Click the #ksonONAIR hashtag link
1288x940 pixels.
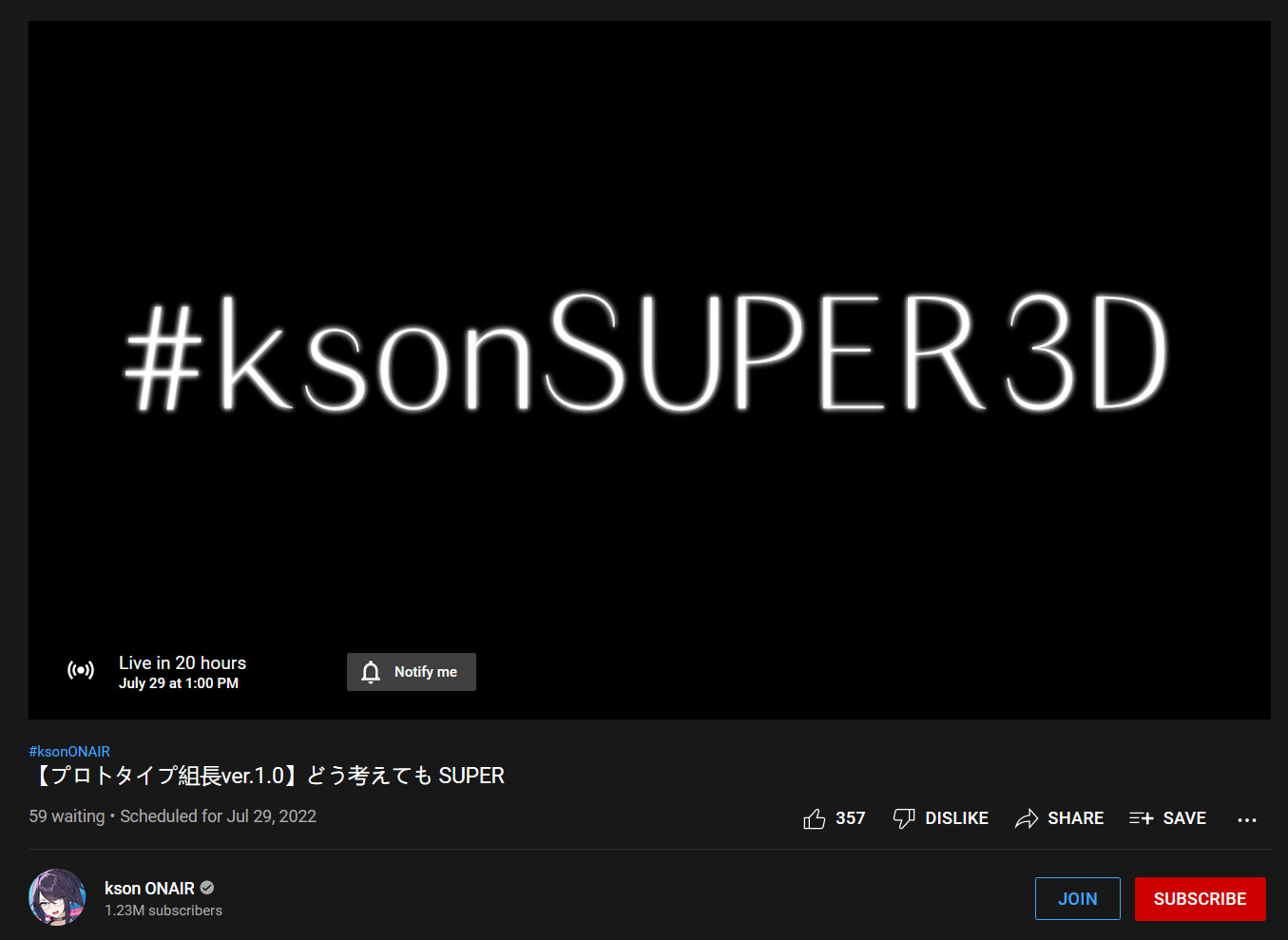[x=69, y=751]
